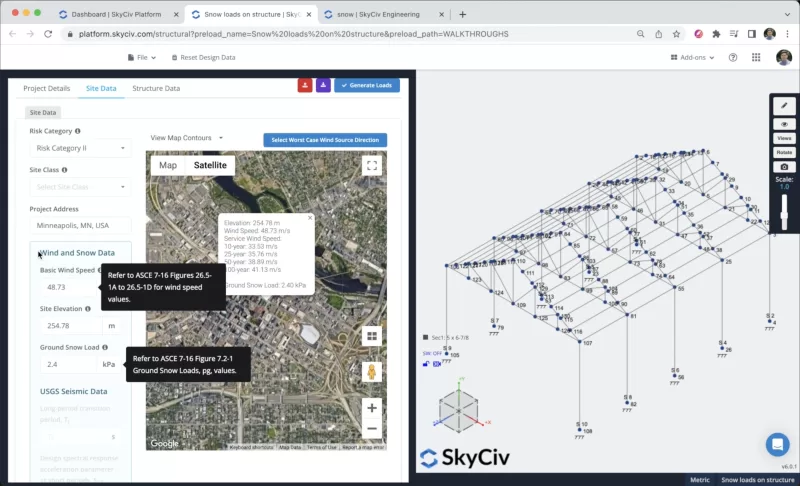
Task: Open the apps grid icon
Action: [x=756, y=58]
